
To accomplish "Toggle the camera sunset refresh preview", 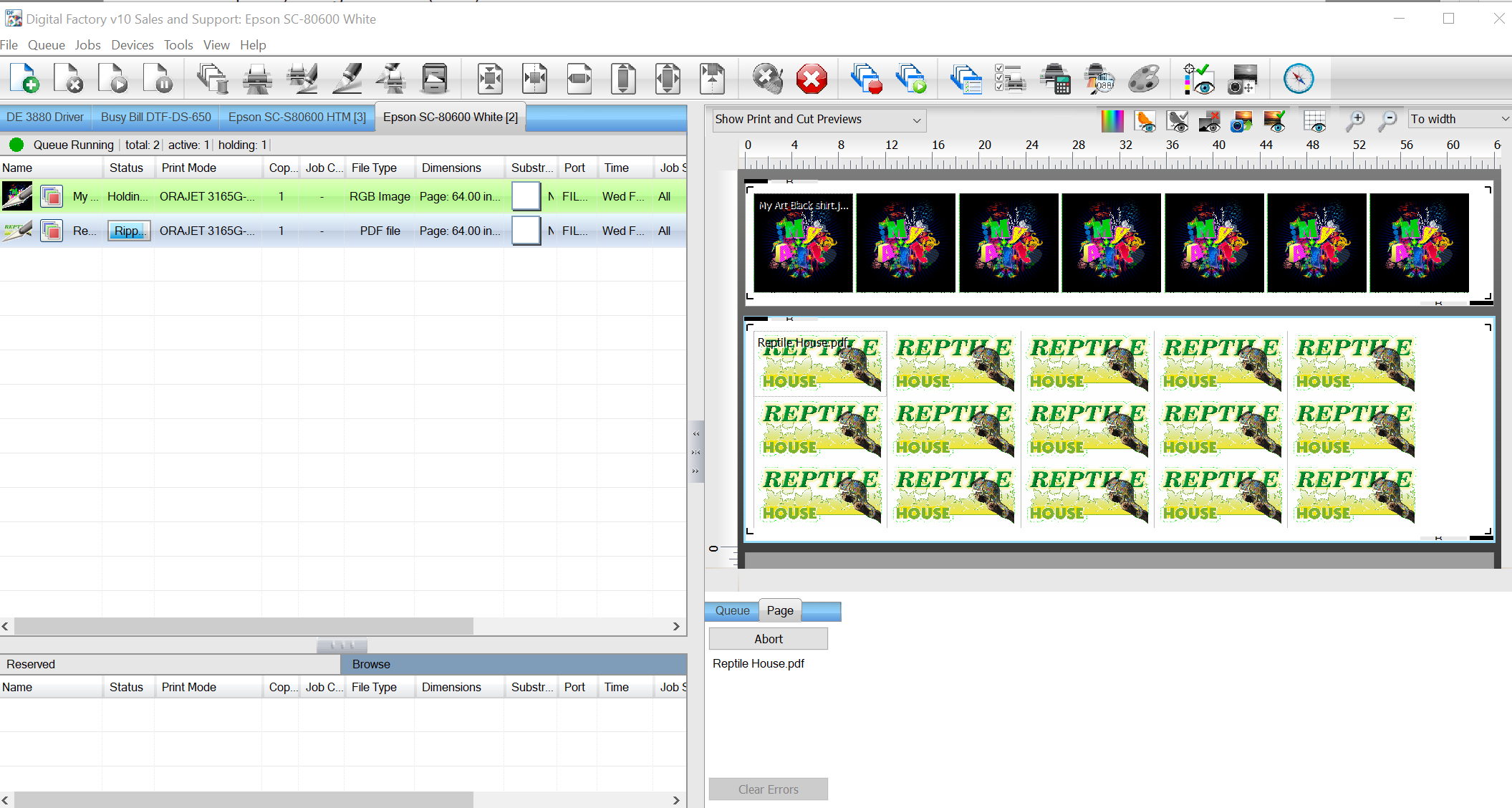I will coord(1241,120).
